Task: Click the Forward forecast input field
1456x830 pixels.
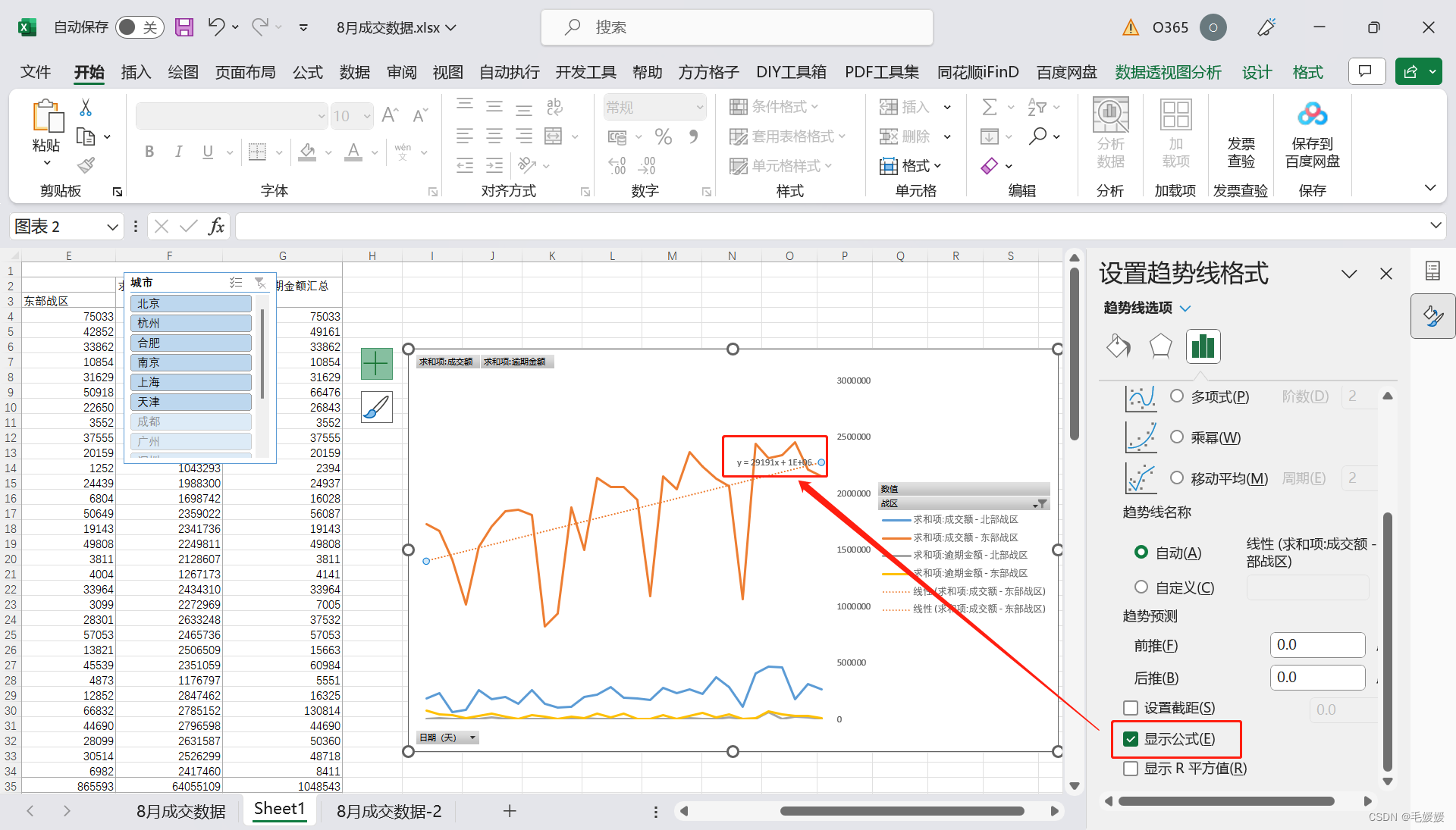Action: click(1317, 645)
